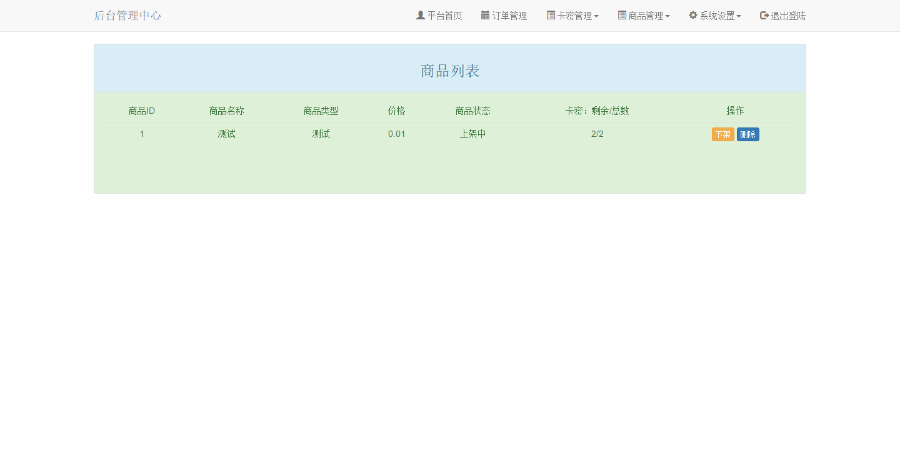The height and width of the screenshot is (463, 900).
Task: Click the table icon beside 订单管理
Action: point(485,15)
